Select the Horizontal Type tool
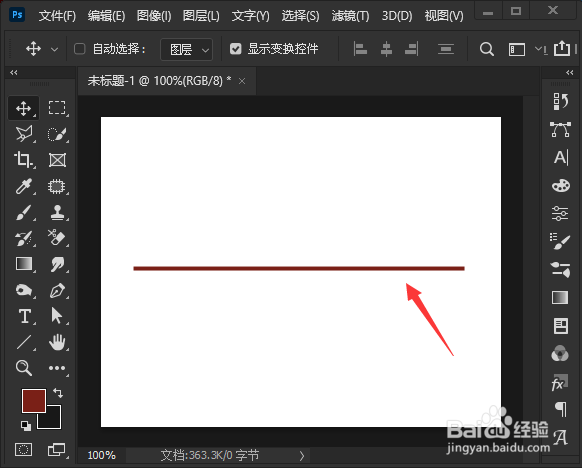The height and width of the screenshot is (468, 582). pos(24,316)
